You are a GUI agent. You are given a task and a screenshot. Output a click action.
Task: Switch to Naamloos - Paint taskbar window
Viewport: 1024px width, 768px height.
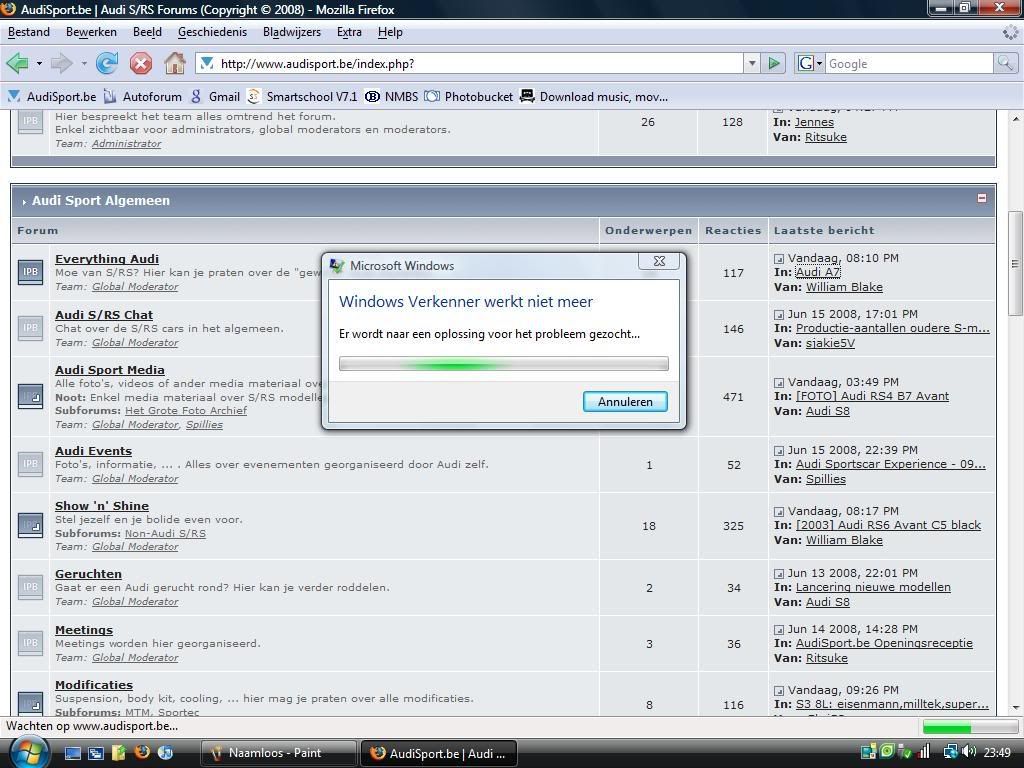tap(279, 753)
